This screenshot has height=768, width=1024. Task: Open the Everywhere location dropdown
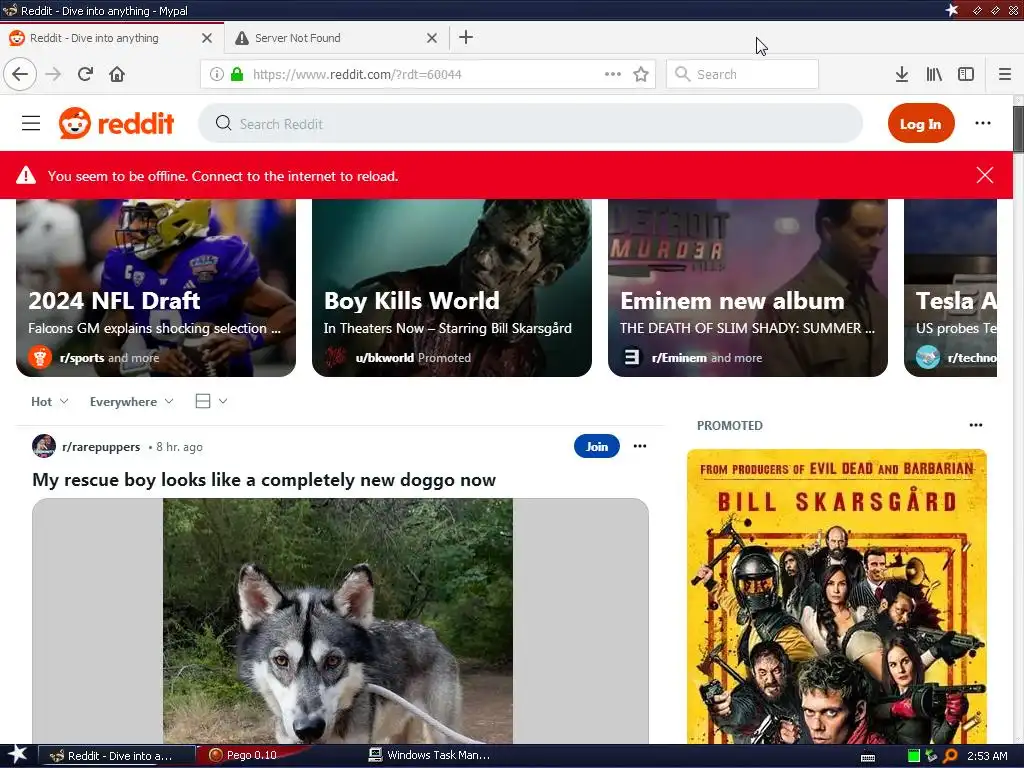coord(131,402)
